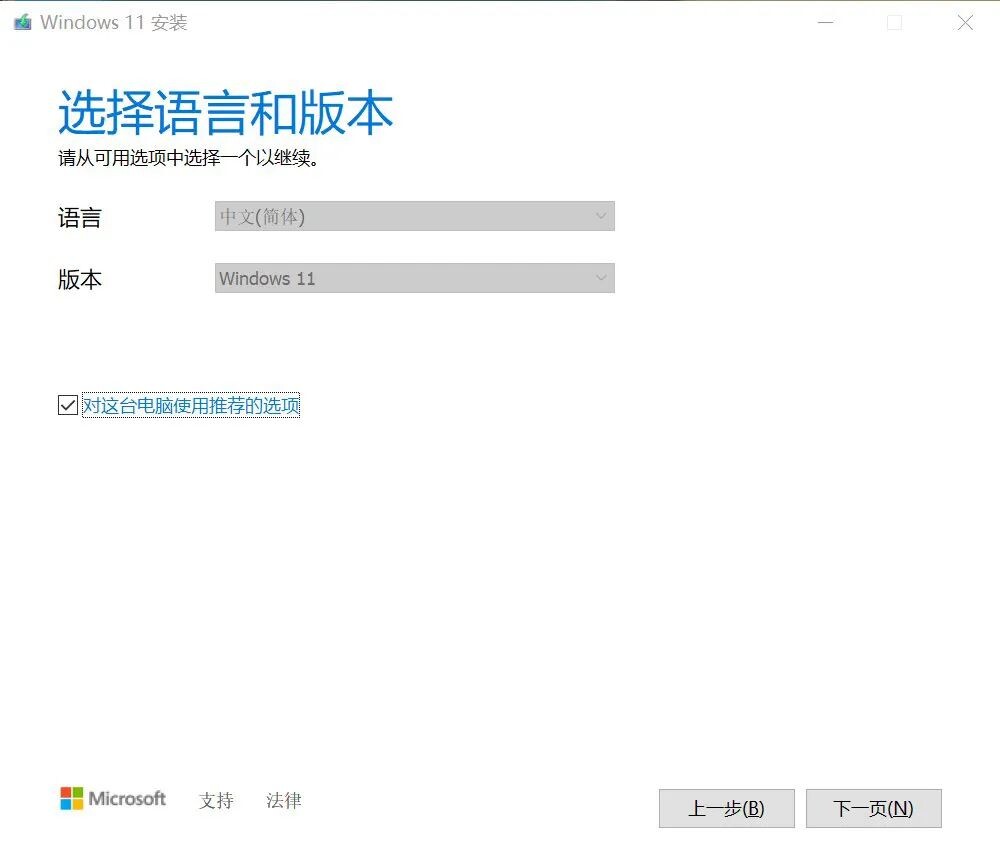Screen dimensions: 1000x867
Task: Minimize the Windows 11 安装 window
Action: point(826,22)
